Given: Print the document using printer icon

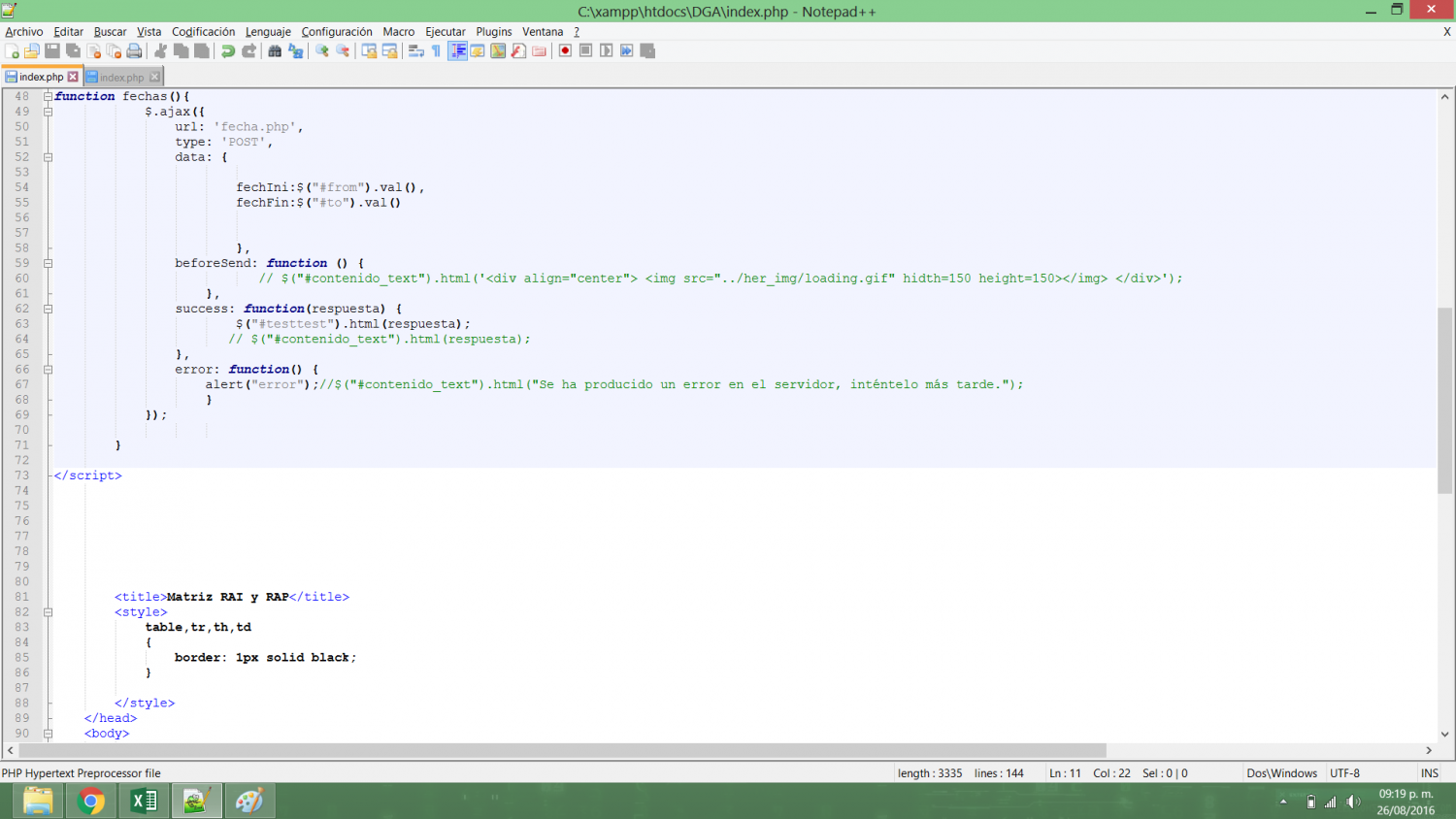Looking at the screenshot, I should point(134,50).
